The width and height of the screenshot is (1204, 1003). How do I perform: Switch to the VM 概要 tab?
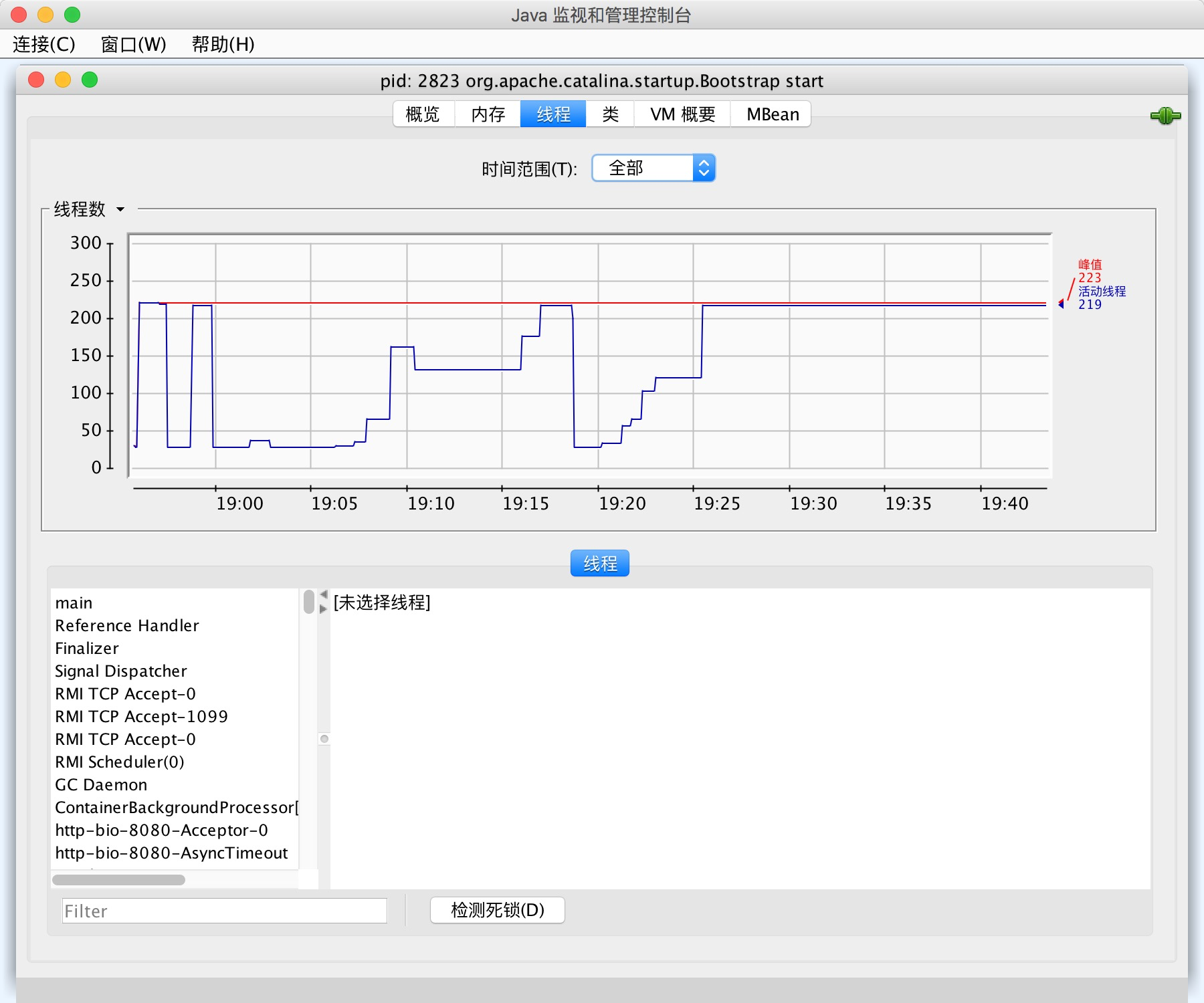[x=682, y=114]
